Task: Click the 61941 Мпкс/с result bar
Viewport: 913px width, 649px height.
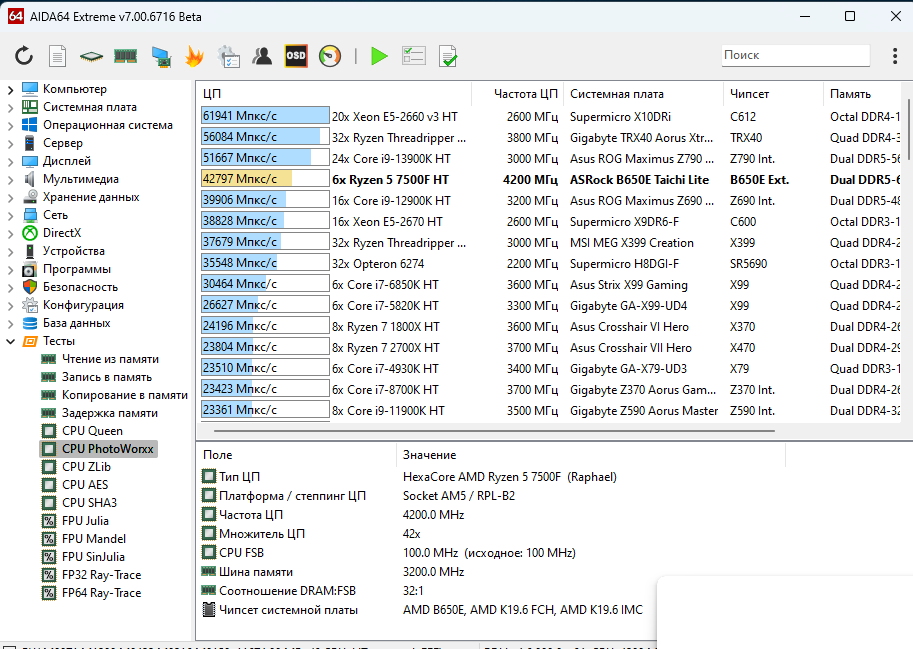Action: point(265,116)
